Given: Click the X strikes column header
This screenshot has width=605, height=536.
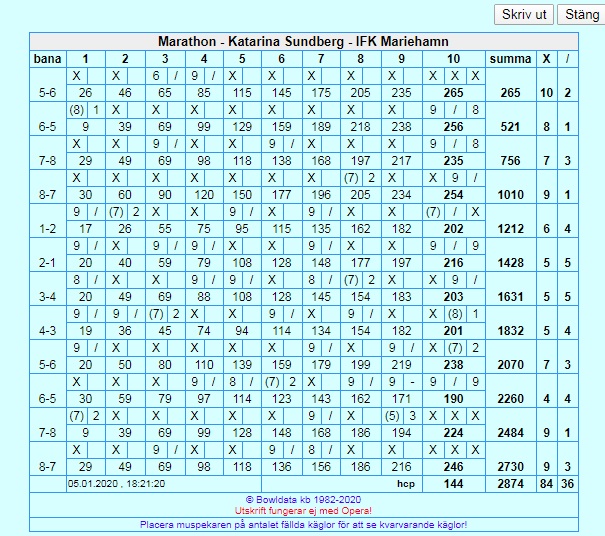Looking at the screenshot, I should coord(546,59).
